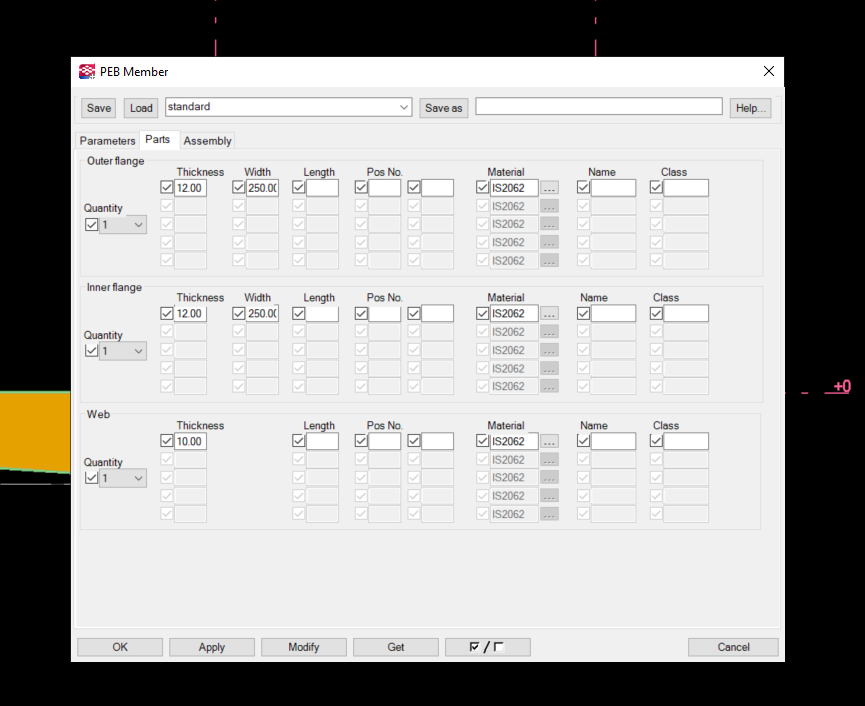Click Inner flange Material field IS2062
Screen dimensions: 865x706
pos(514,314)
